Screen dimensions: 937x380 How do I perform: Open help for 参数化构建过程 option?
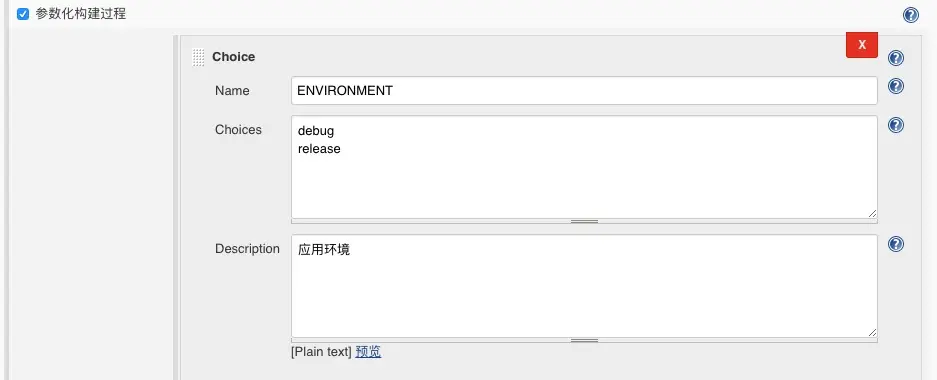coord(911,15)
